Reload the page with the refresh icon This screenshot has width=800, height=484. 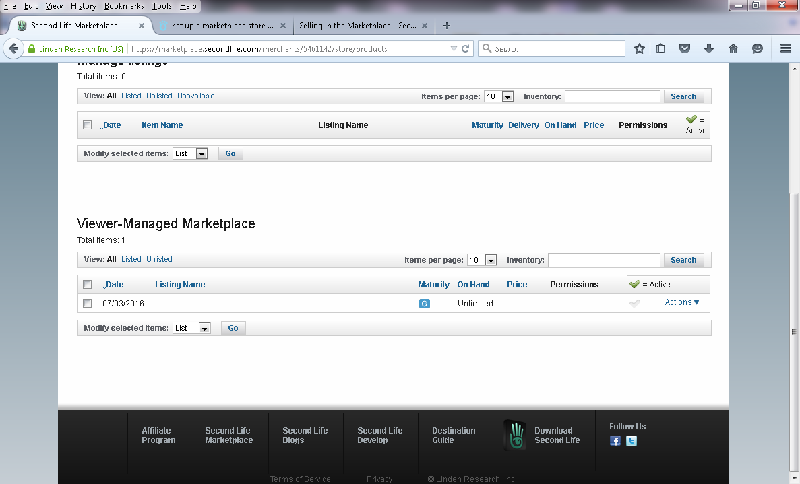pos(465,48)
